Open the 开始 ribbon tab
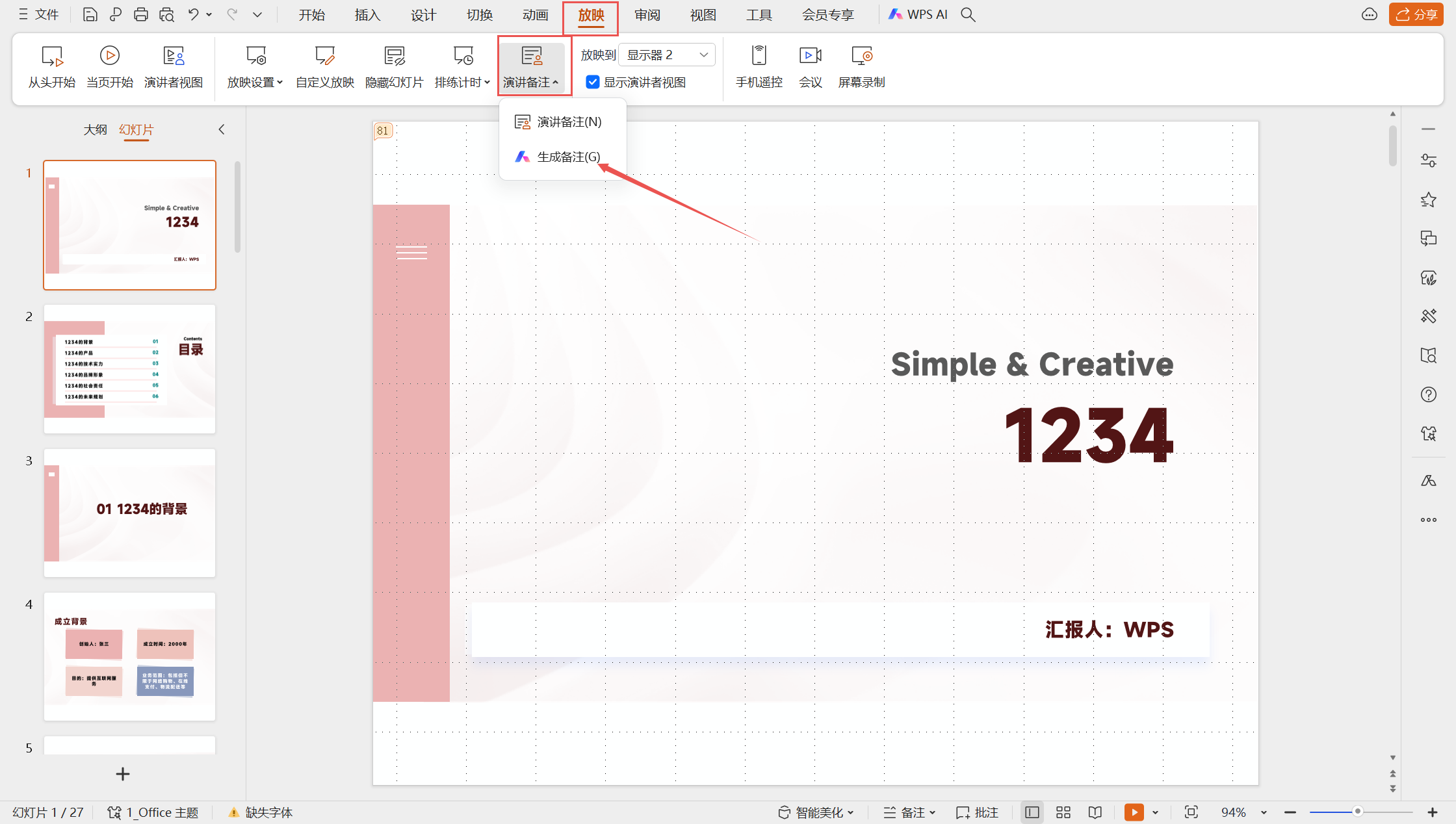Screen dimensions: 1456x824 (311, 14)
